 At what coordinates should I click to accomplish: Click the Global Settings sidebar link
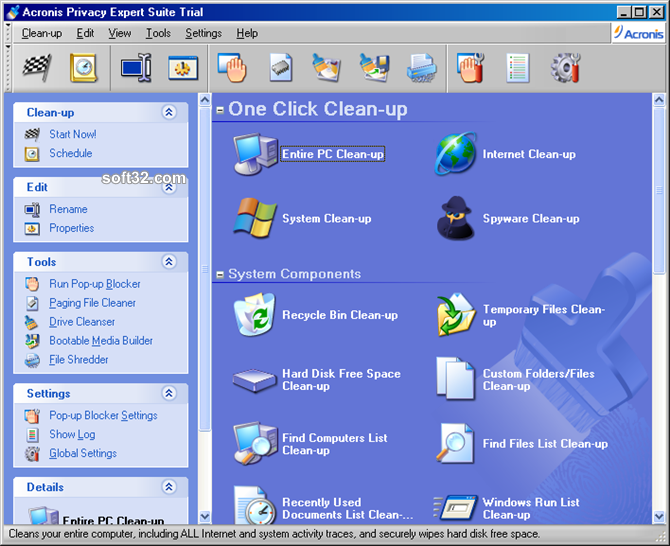[x=83, y=453]
